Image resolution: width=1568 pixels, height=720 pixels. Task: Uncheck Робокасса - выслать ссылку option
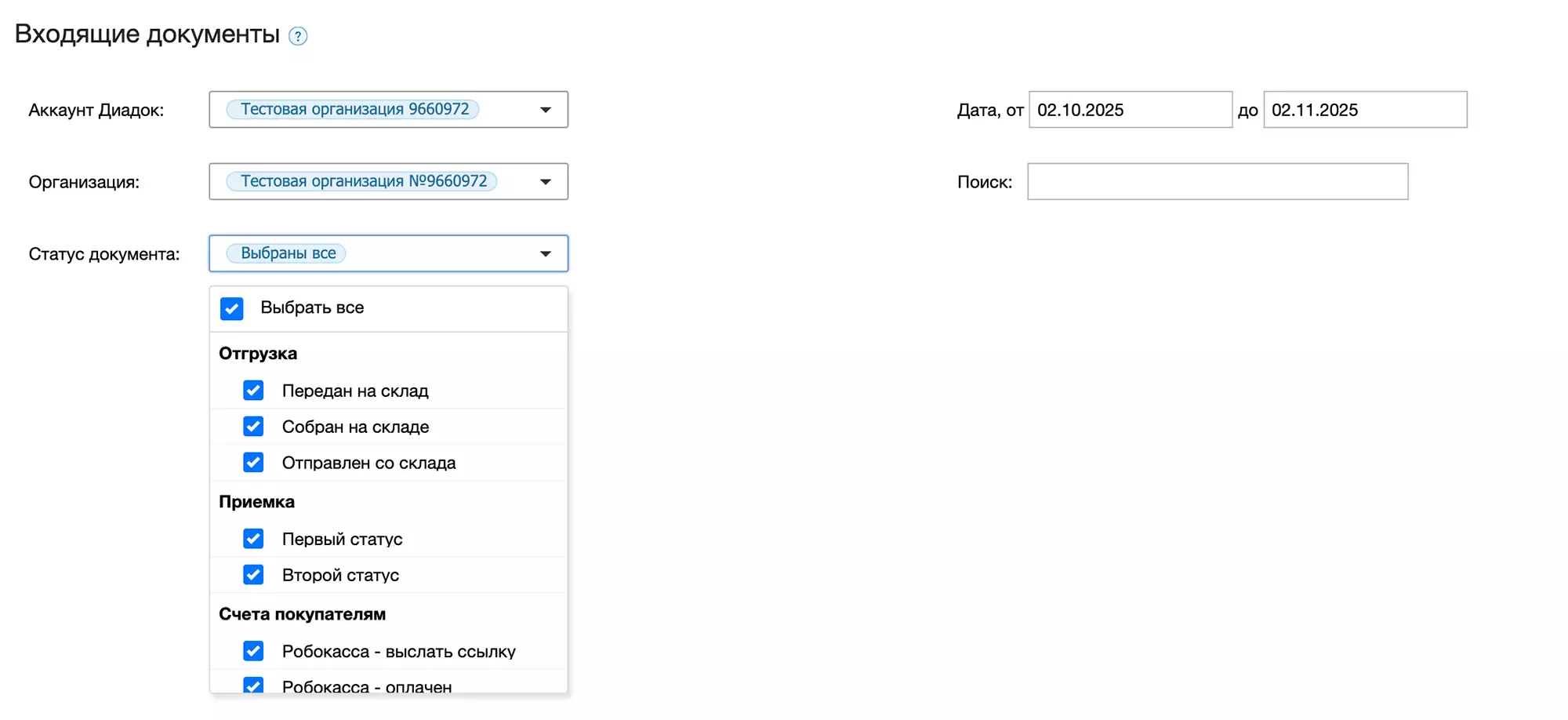tap(253, 651)
